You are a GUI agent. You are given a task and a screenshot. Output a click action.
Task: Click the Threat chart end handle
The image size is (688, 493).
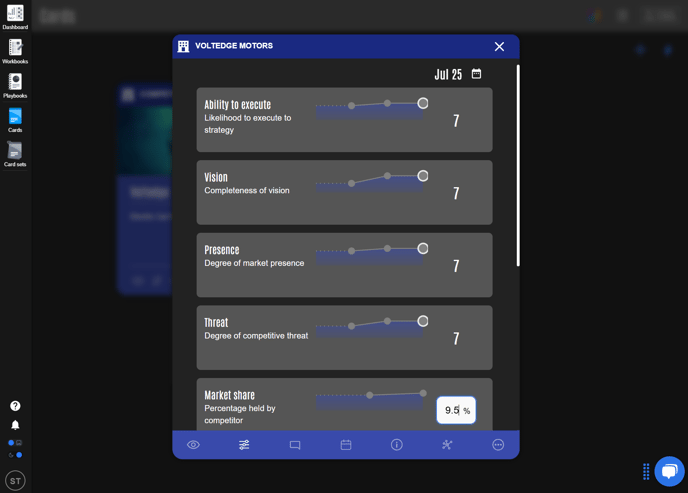(423, 321)
